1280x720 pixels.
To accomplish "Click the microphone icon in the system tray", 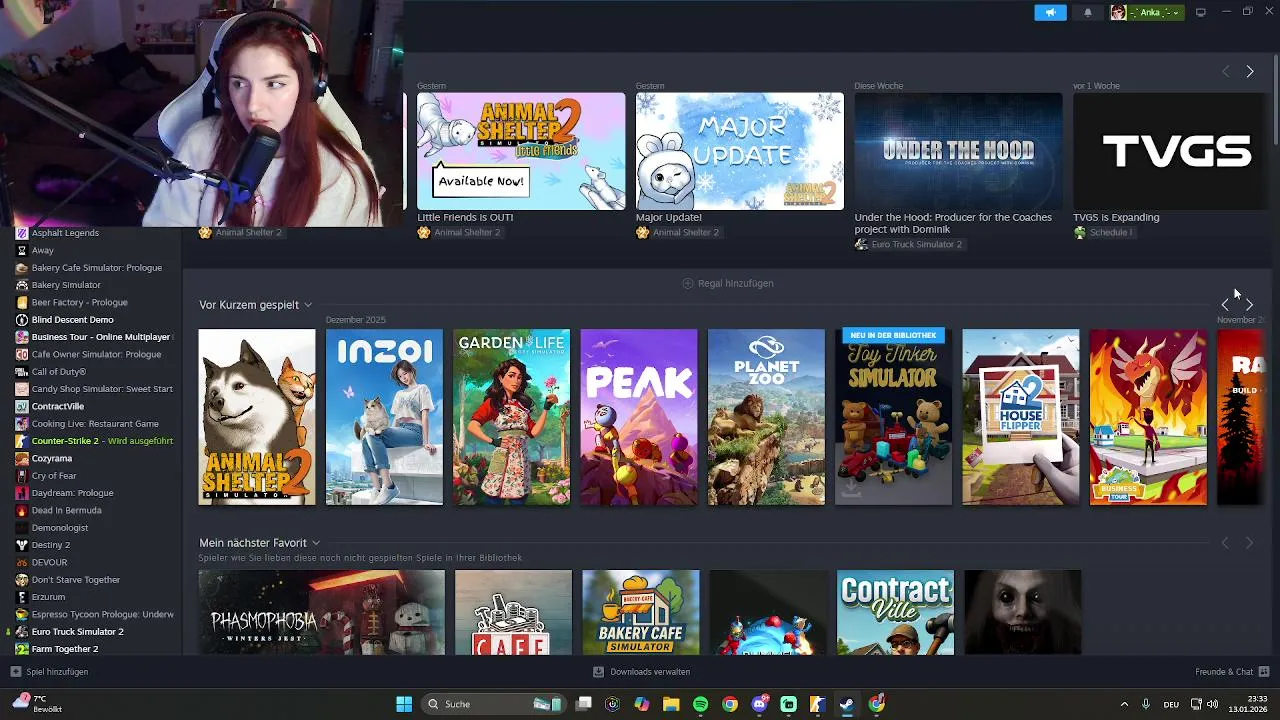I will (x=1146, y=704).
